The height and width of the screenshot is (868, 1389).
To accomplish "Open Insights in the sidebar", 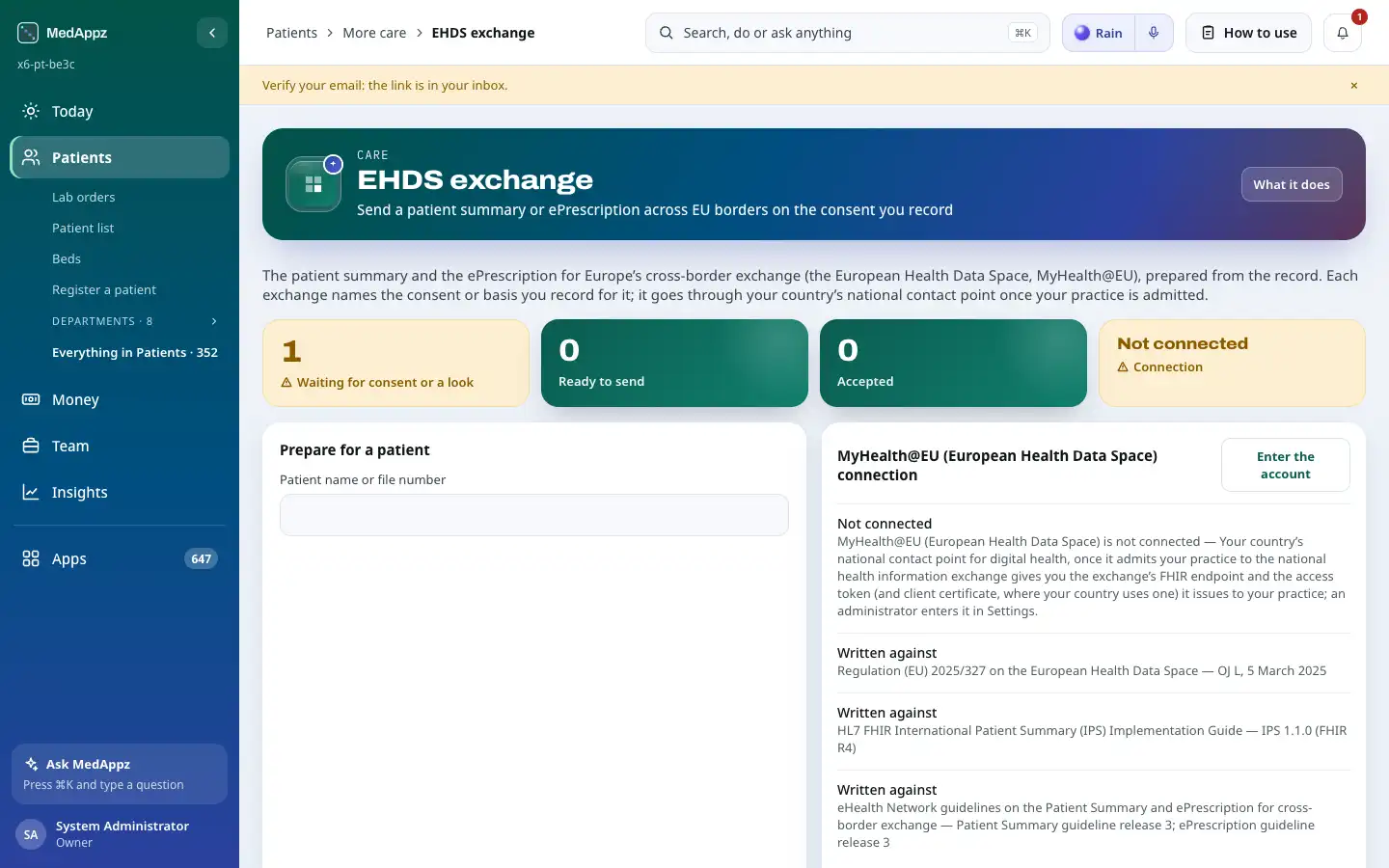I will (x=120, y=492).
